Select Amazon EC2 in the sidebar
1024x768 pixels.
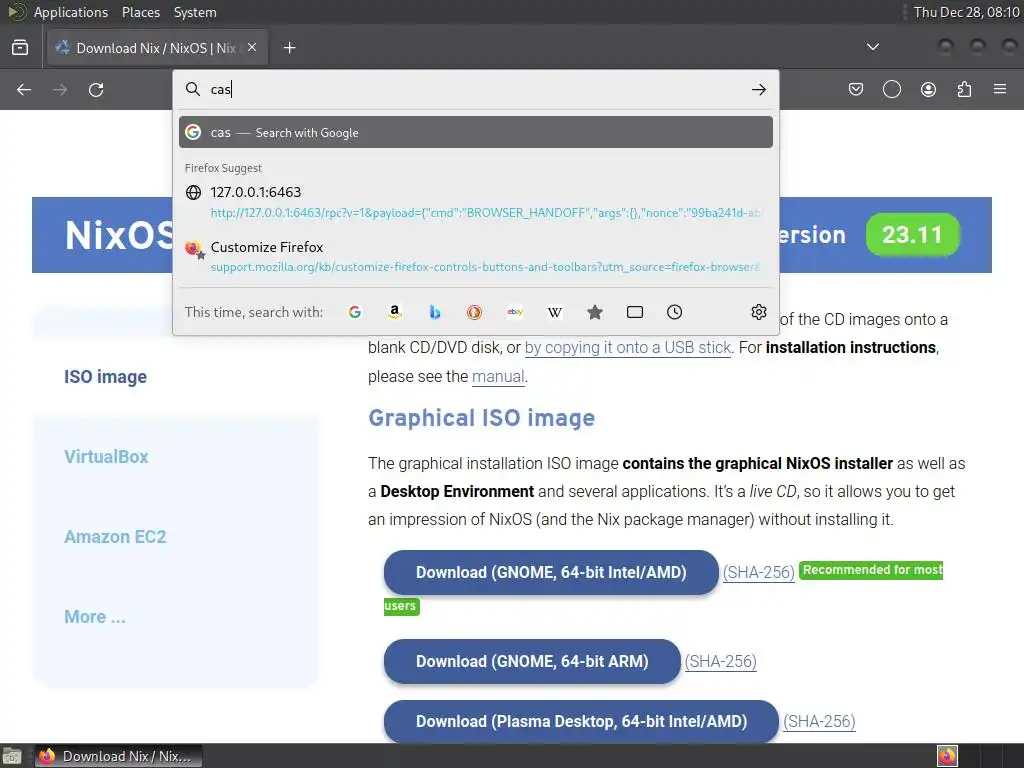pyautogui.click(x=115, y=537)
